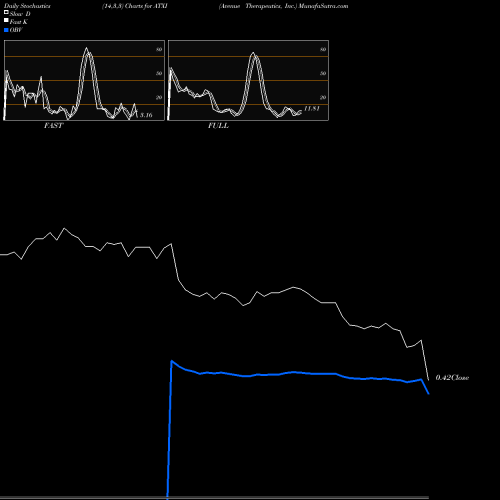Click the Daily Stochastics title text
Image resolution: width=500 pixels, height=500 pixels.
click(x=27, y=6)
